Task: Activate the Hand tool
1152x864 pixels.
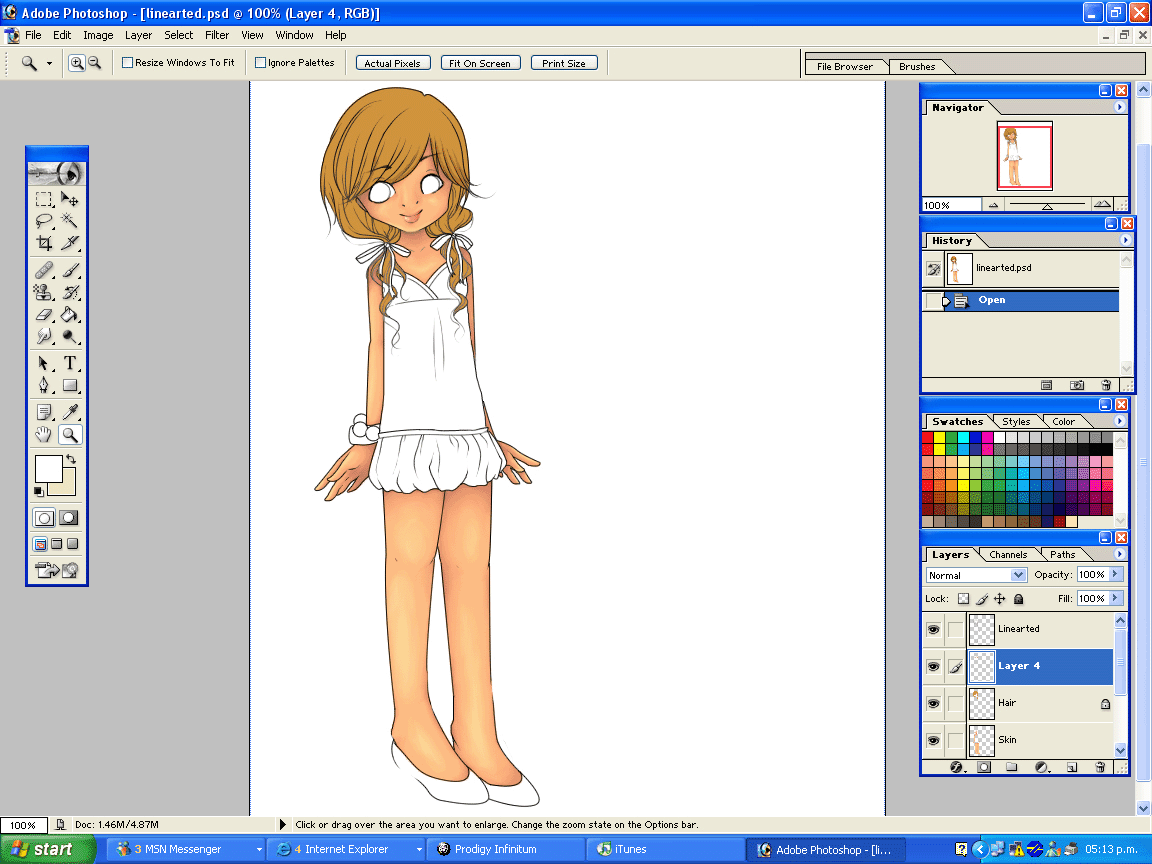Action: [x=44, y=434]
